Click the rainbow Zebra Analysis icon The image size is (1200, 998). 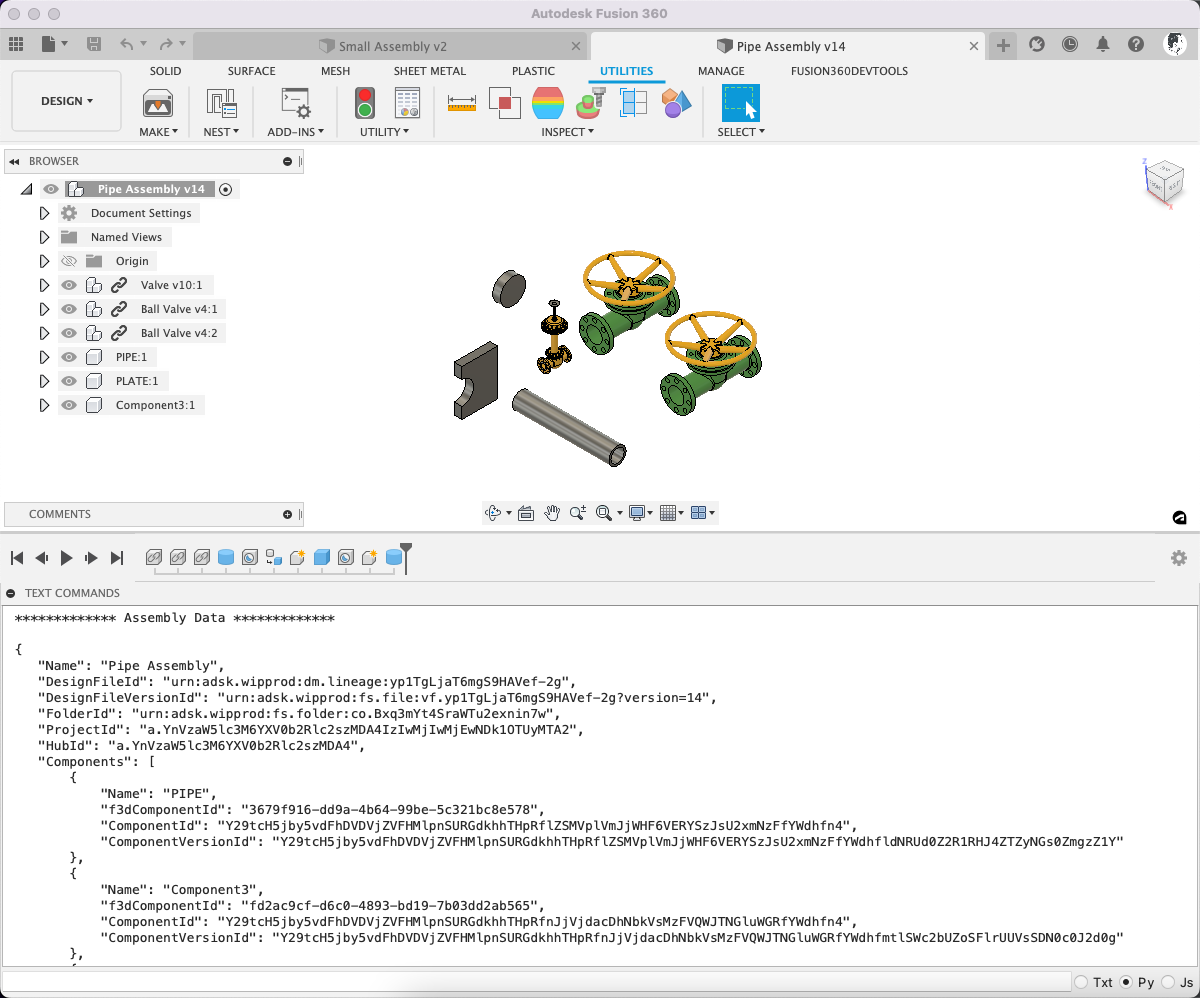coord(548,103)
